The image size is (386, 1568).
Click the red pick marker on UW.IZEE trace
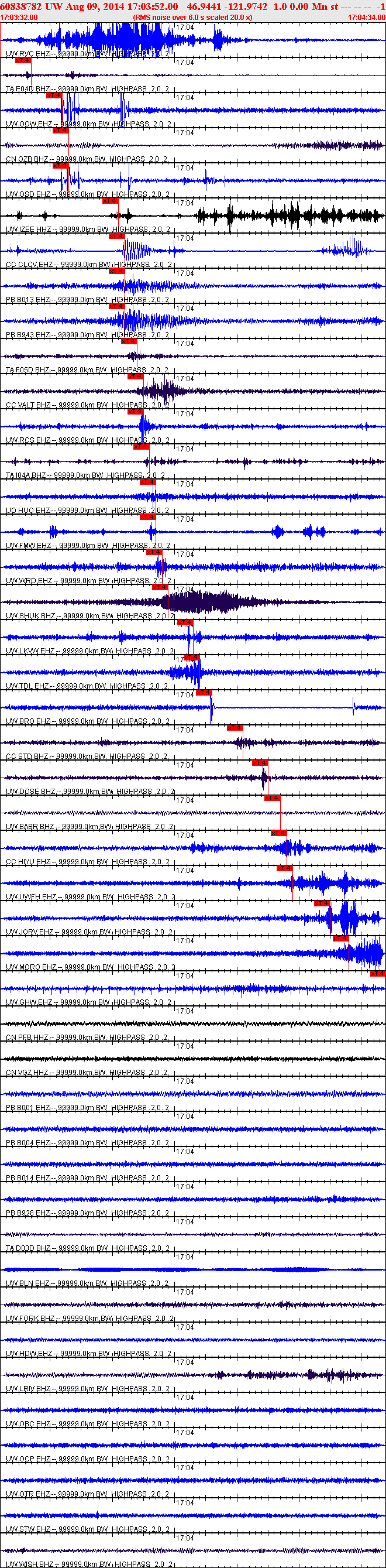(110, 201)
